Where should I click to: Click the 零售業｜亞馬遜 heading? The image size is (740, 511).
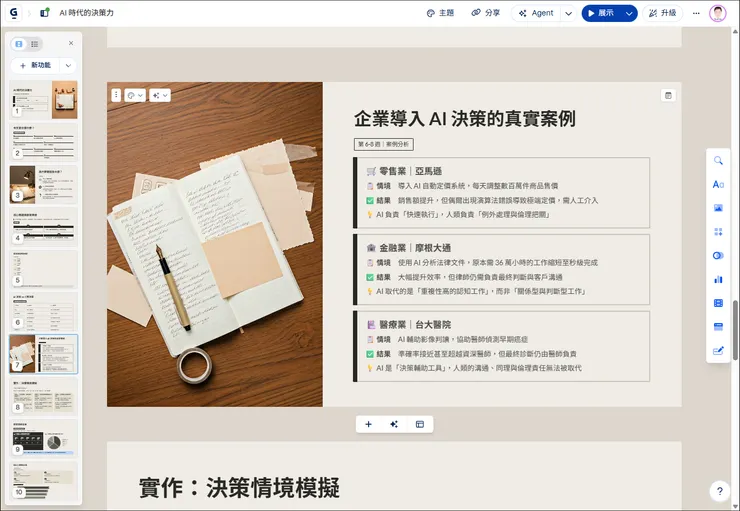click(411, 171)
